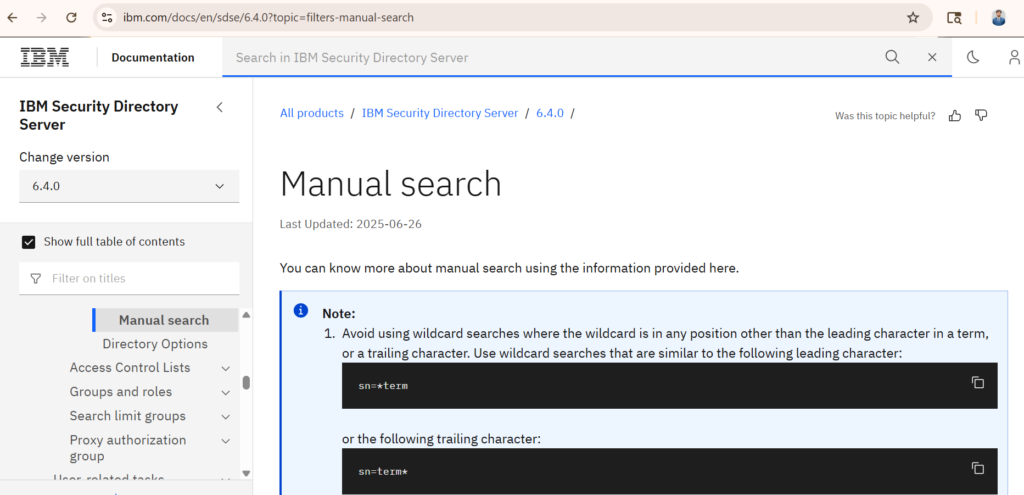This screenshot has width=1024, height=495.
Task: Click the thumbs down feedback icon
Action: point(981,116)
